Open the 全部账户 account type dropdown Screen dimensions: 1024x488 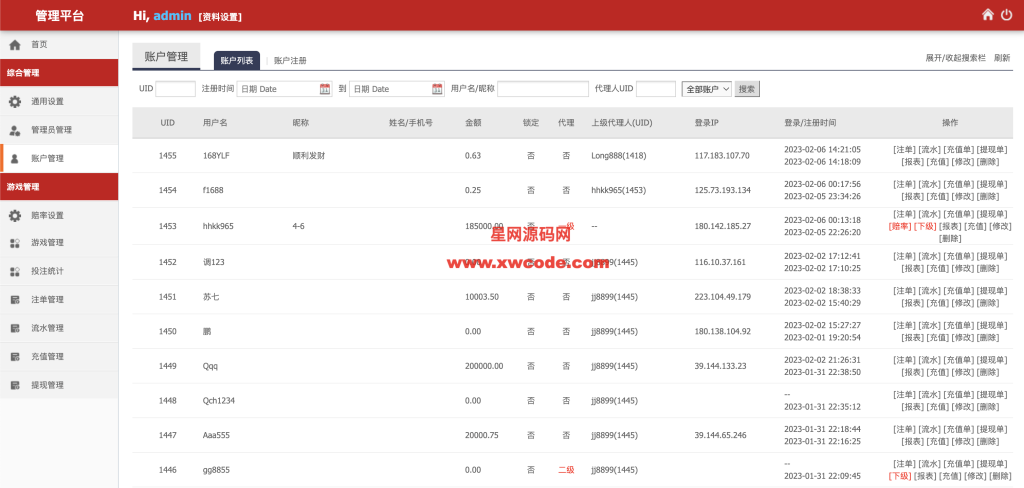coord(706,89)
